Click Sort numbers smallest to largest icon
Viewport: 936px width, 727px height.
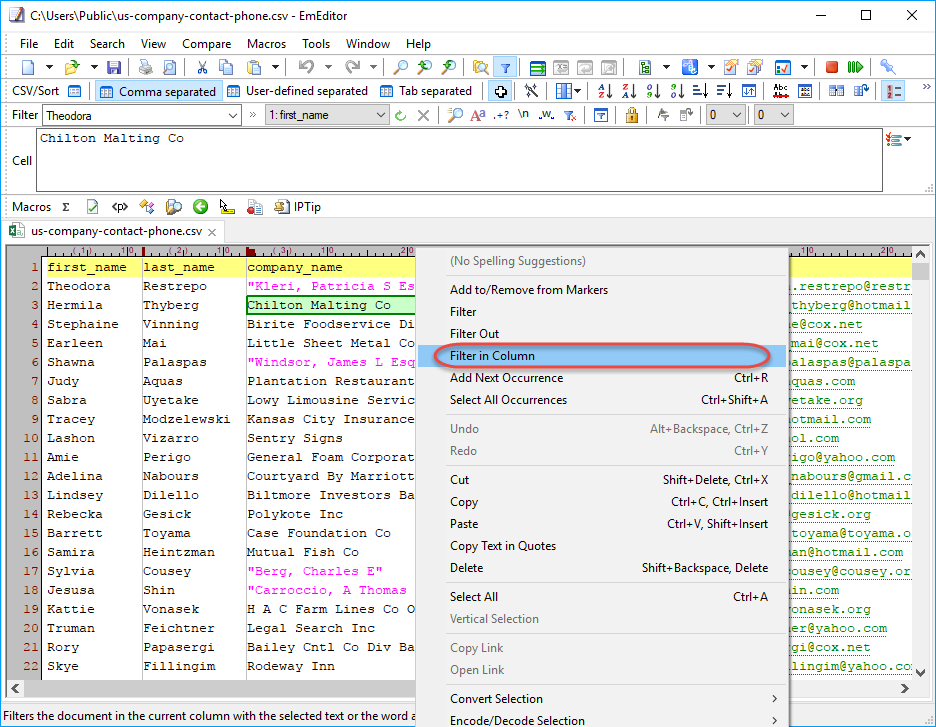point(653,91)
